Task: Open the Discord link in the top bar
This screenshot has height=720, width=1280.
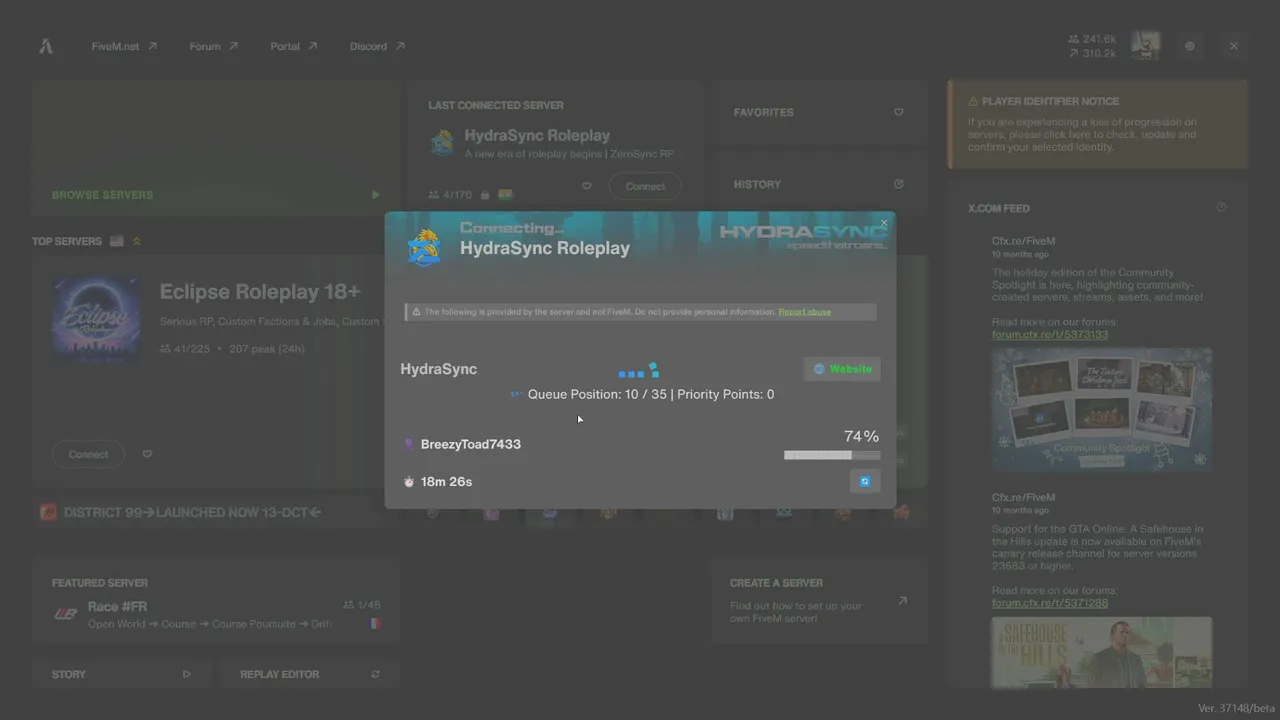Action: pyautogui.click(x=377, y=46)
